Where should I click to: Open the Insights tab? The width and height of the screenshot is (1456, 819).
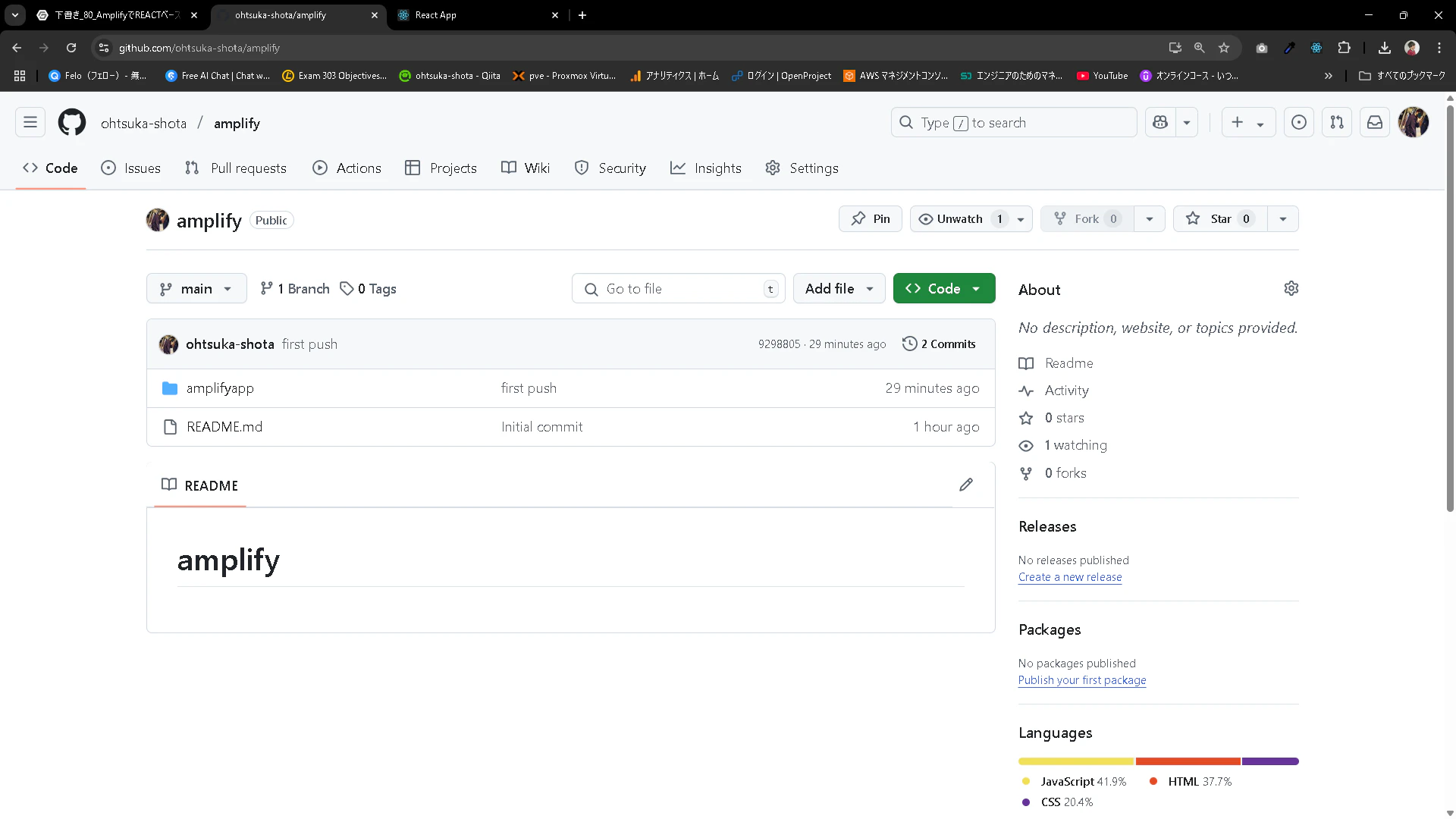pos(706,168)
